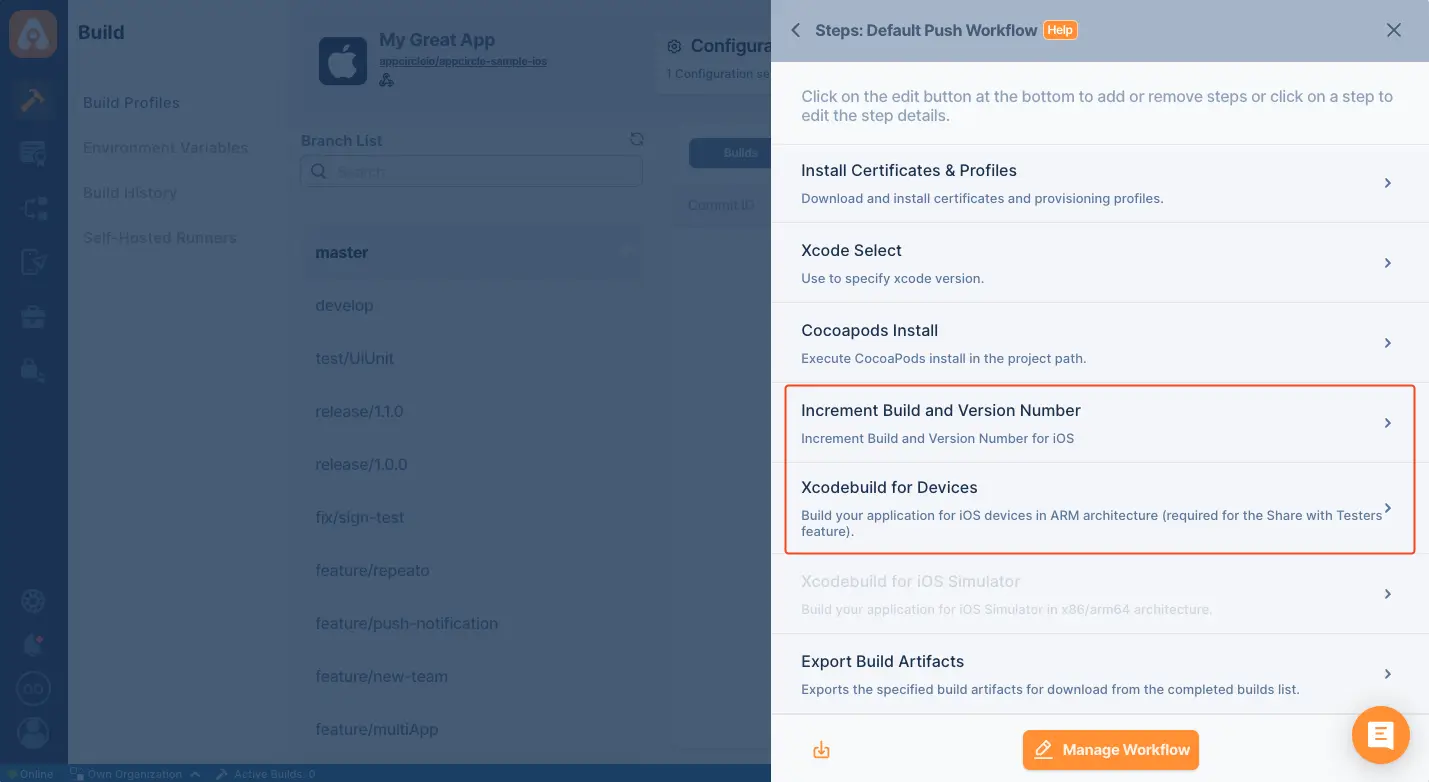Image resolution: width=1429 pixels, height=782 pixels.
Task: Open the lock icon in the sidebar
Action: coord(33,370)
